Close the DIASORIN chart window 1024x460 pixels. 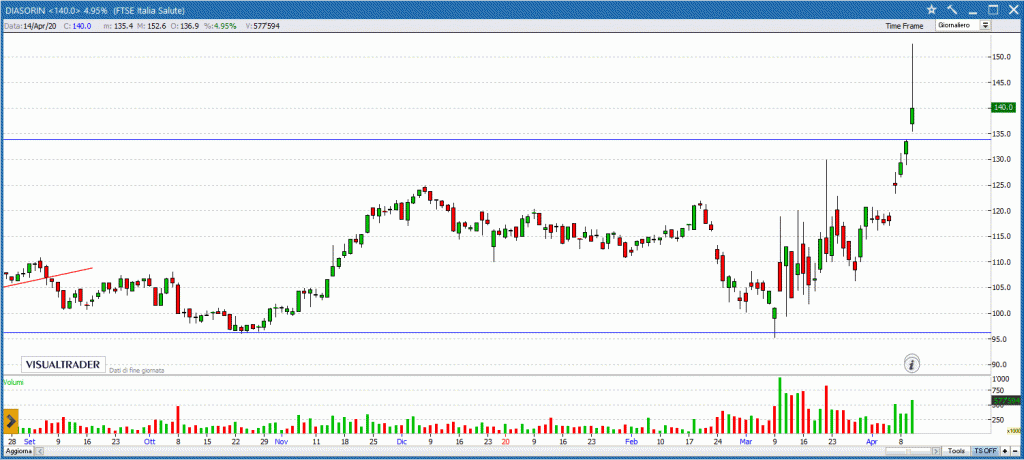tap(1012, 10)
